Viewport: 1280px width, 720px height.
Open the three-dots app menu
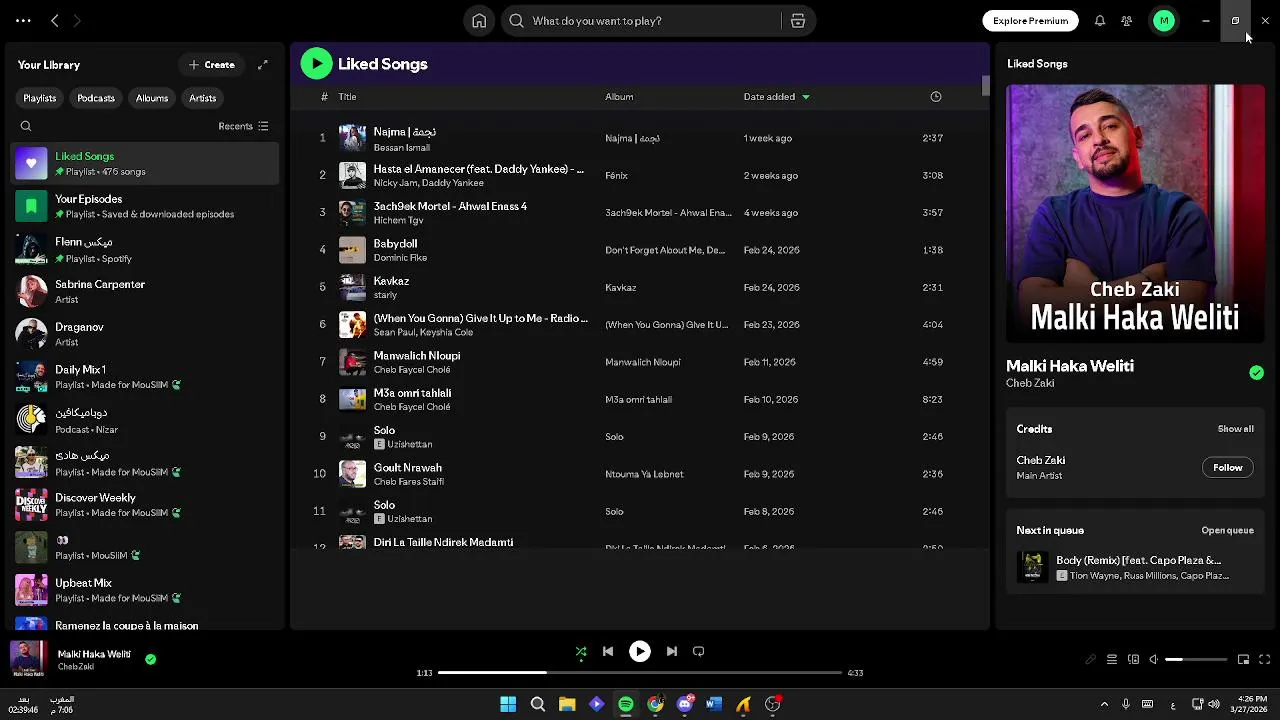tap(23, 21)
